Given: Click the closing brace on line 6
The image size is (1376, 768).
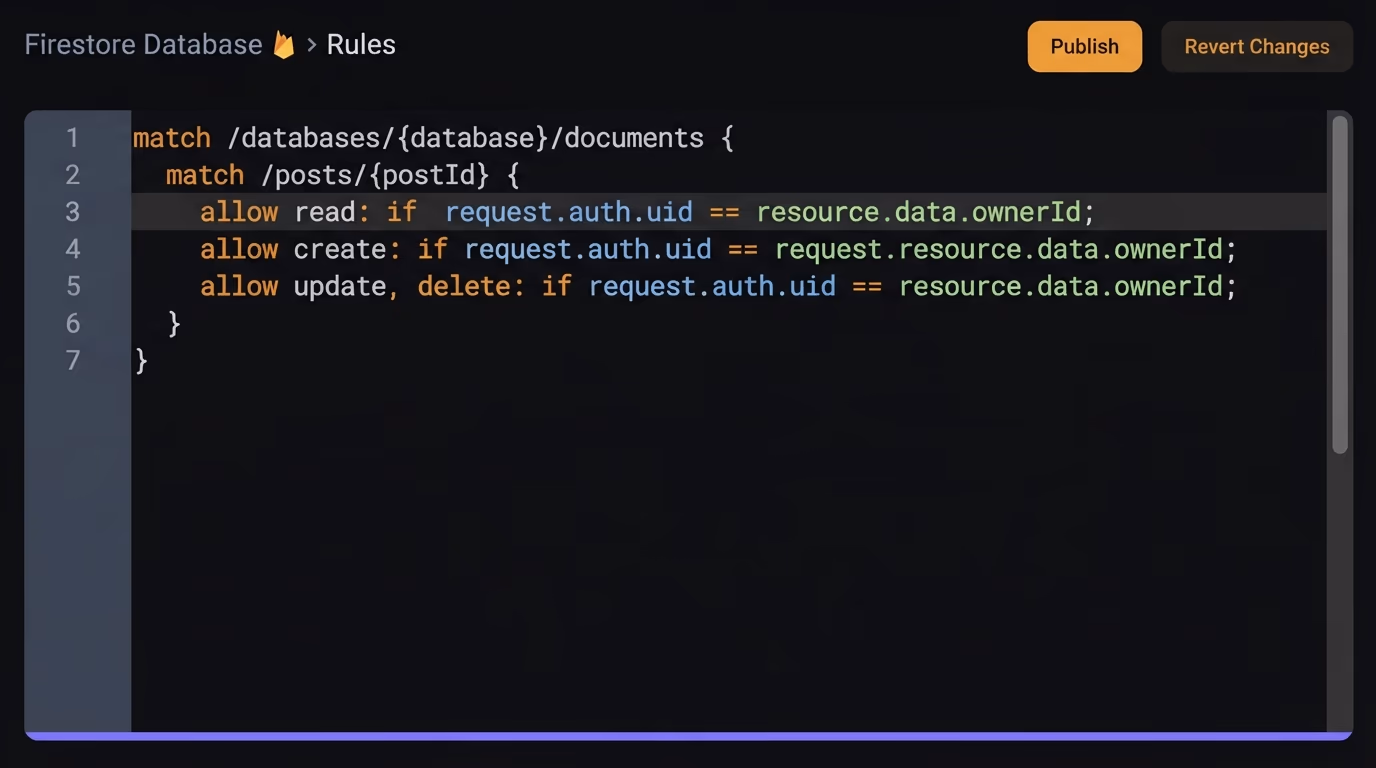Looking at the screenshot, I should [174, 323].
